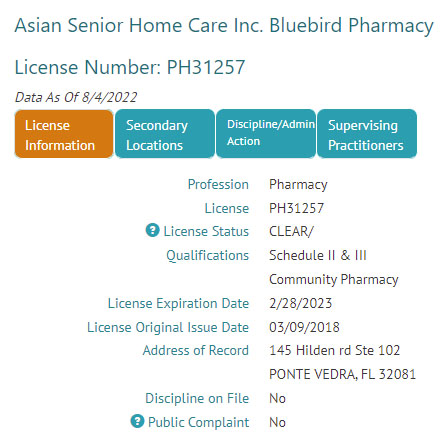Click the PONTE VEDRA, FL 32081 line
This screenshot has height=443, width=447.
(x=343, y=374)
